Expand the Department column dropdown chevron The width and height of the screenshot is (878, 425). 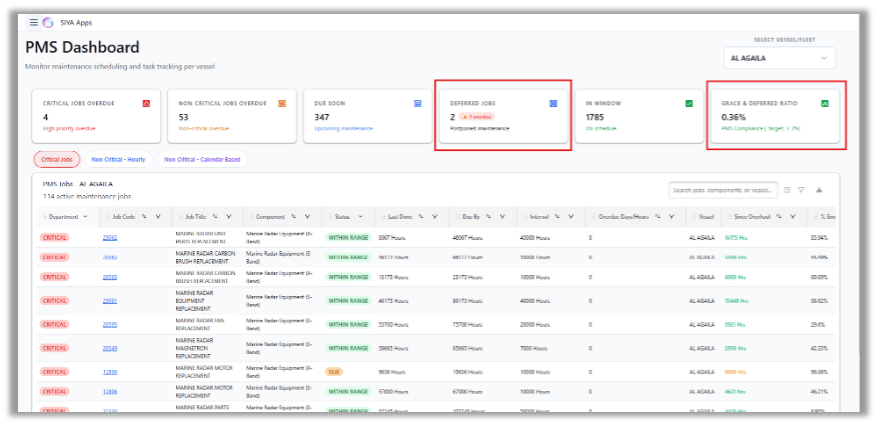tap(86, 217)
